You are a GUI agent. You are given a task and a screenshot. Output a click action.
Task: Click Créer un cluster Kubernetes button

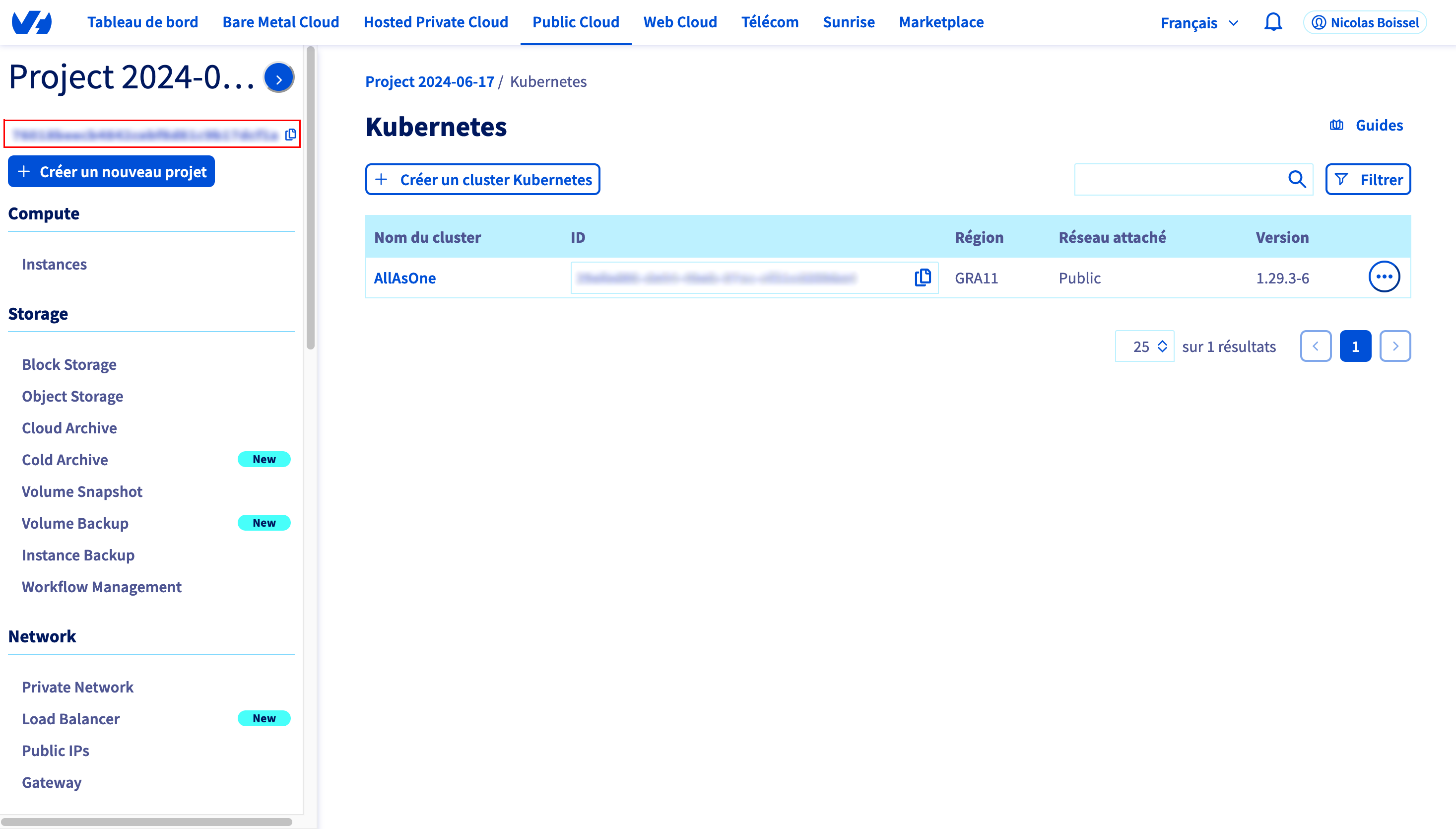click(483, 180)
